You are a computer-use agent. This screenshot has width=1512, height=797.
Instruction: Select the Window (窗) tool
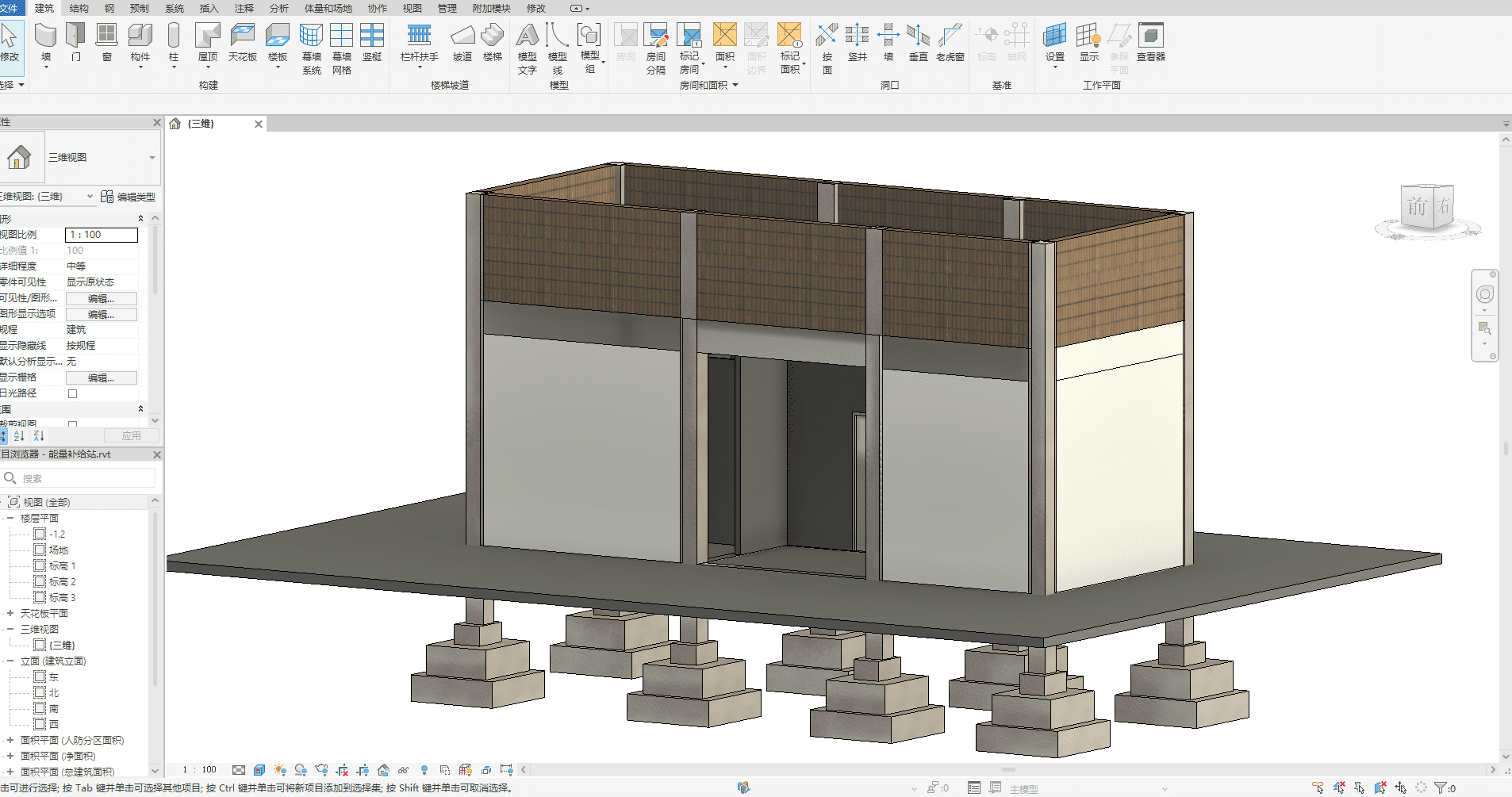tap(106, 44)
